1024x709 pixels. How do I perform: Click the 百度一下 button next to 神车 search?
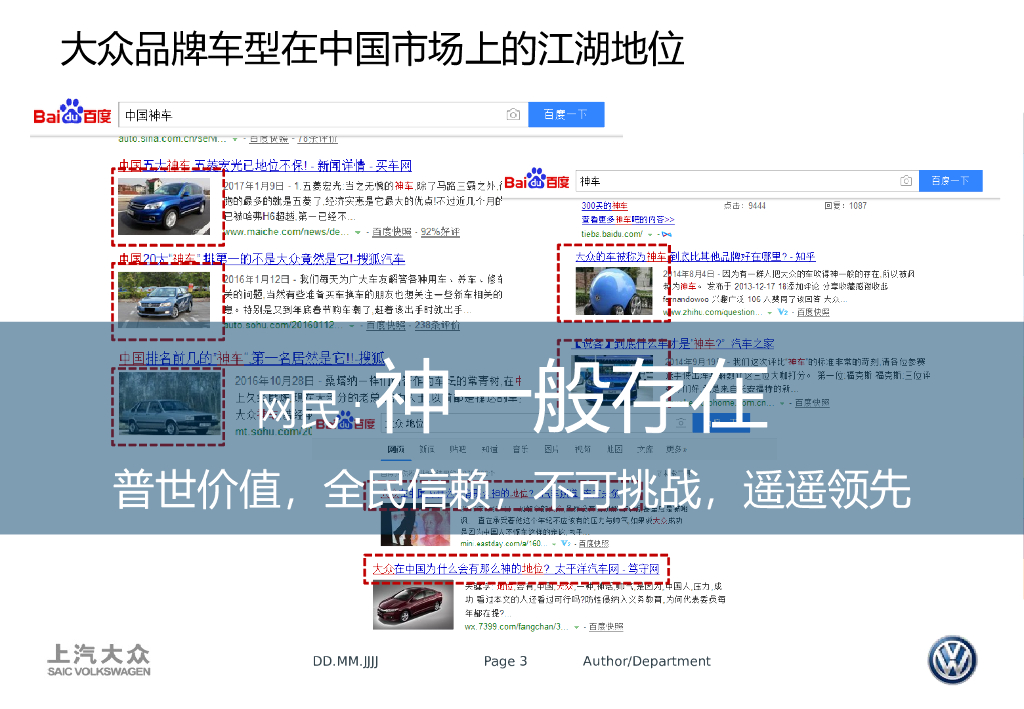(x=950, y=181)
